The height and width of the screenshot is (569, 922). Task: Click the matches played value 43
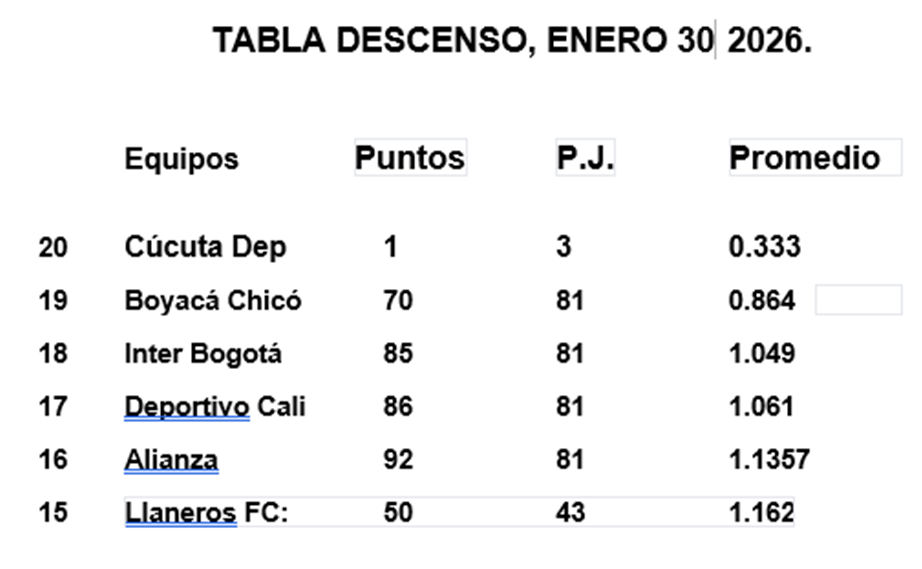click(x=570, y=514)
